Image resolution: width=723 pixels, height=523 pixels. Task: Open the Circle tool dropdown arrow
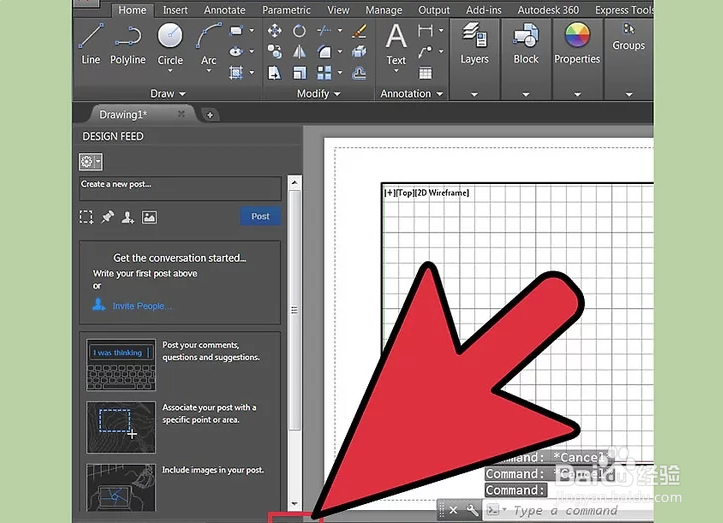170,71
